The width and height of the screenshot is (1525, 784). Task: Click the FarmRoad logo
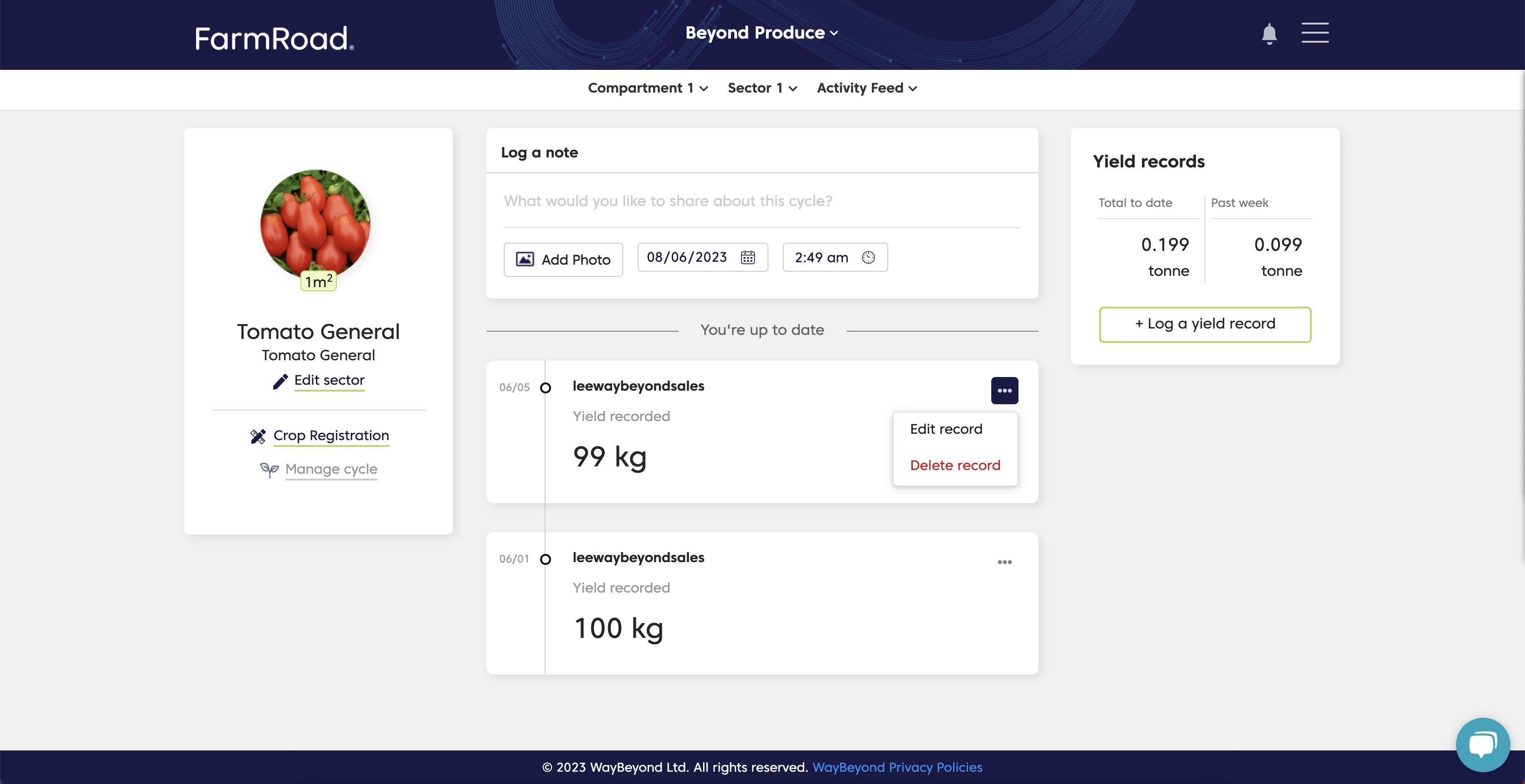(275, 39)
